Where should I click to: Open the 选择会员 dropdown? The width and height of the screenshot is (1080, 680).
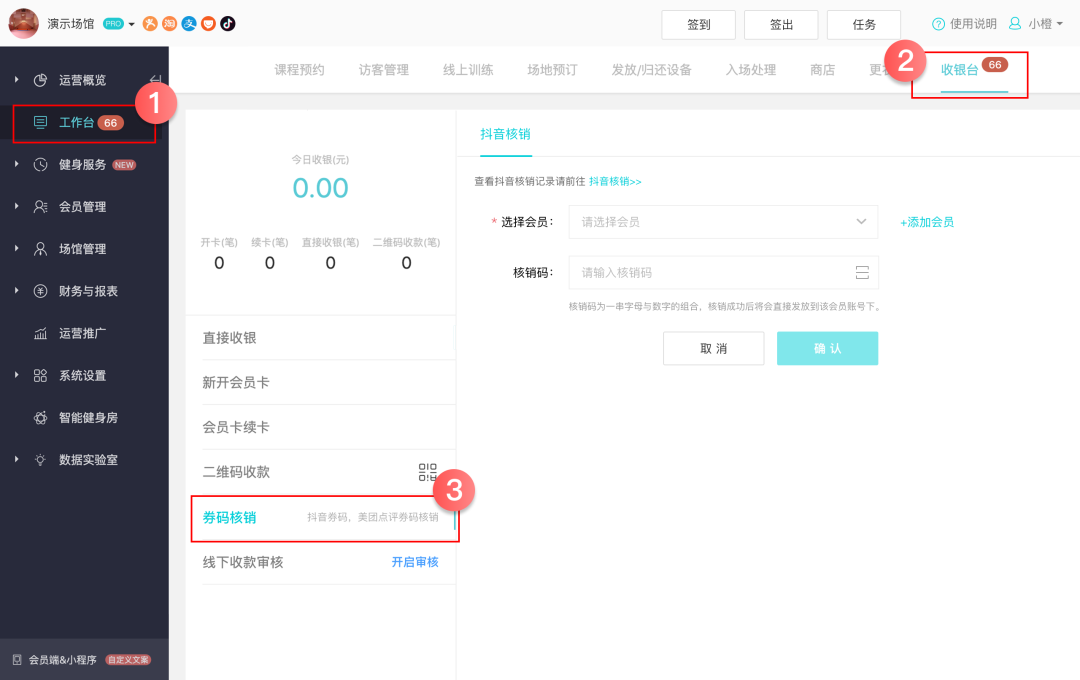[x=722, y=222]
